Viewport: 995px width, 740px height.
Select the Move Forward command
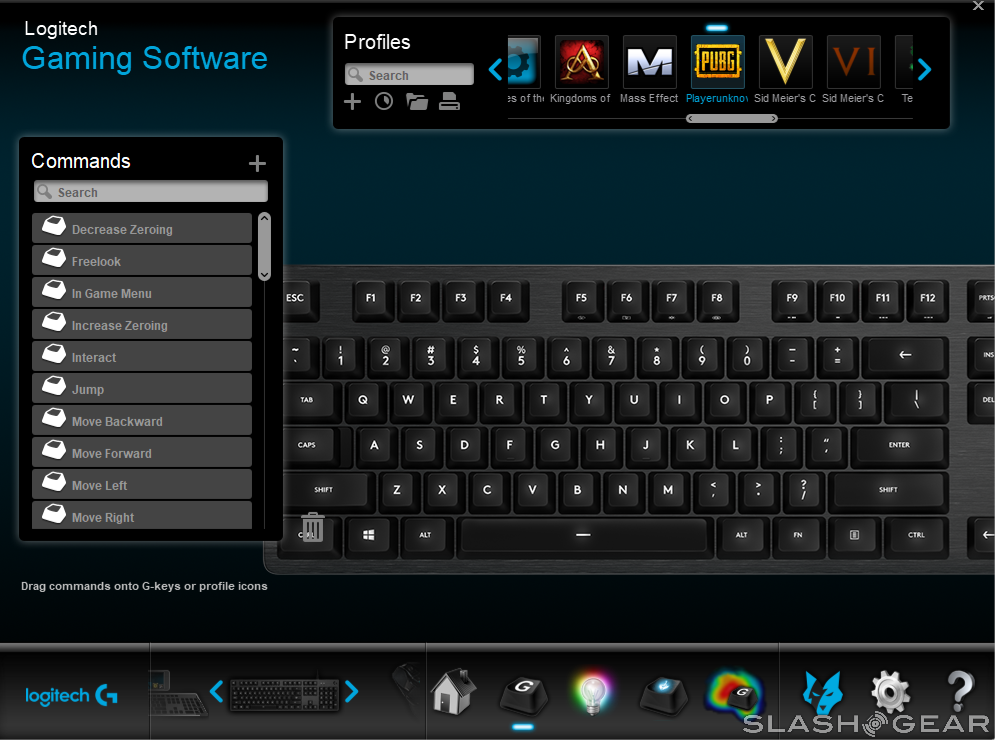[x=142, y=453]
